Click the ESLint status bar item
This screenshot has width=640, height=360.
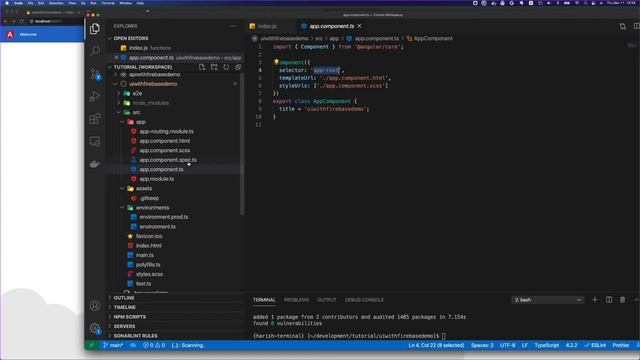point(596,345)
